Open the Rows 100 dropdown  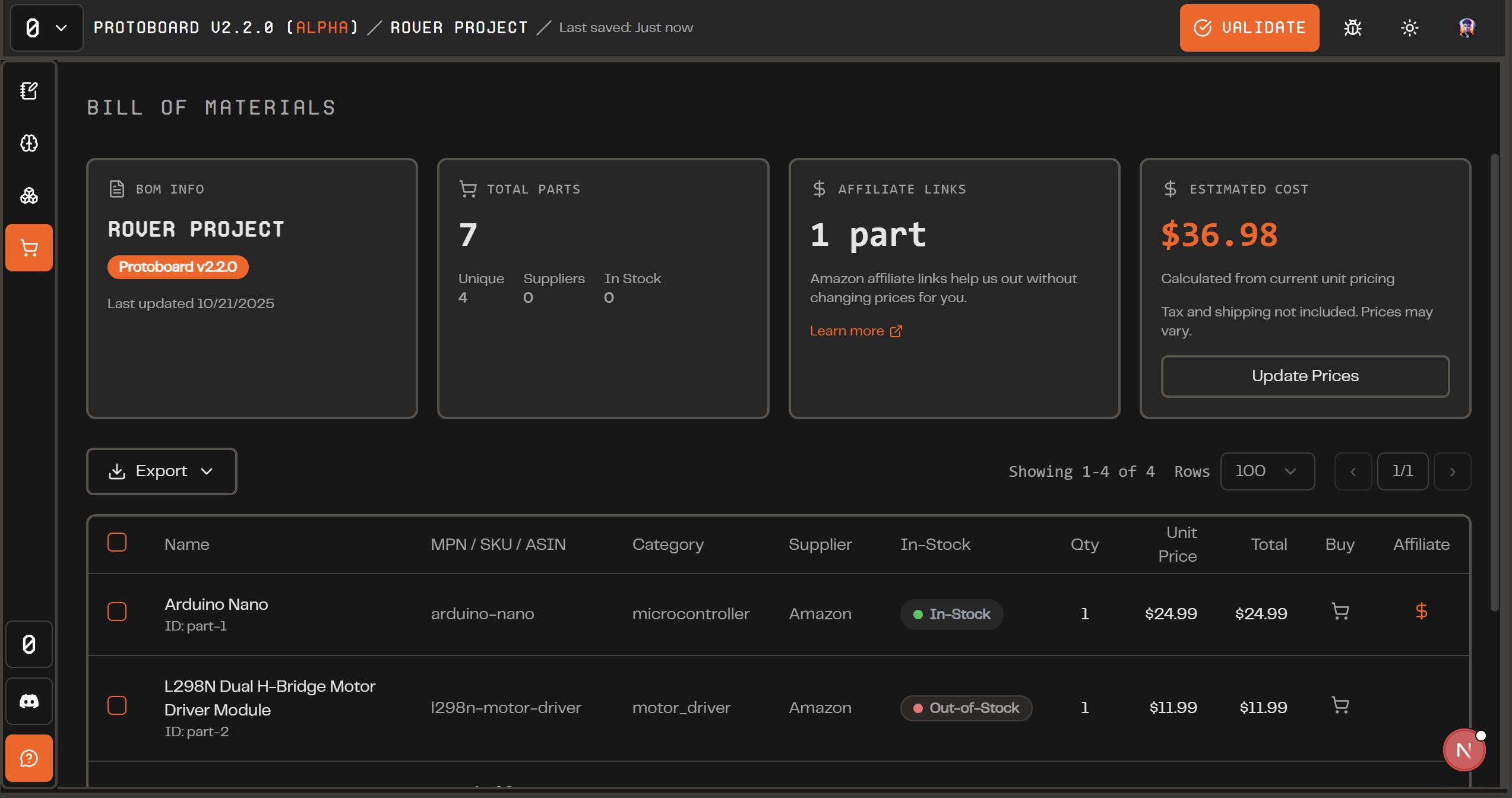[1267, 471]
